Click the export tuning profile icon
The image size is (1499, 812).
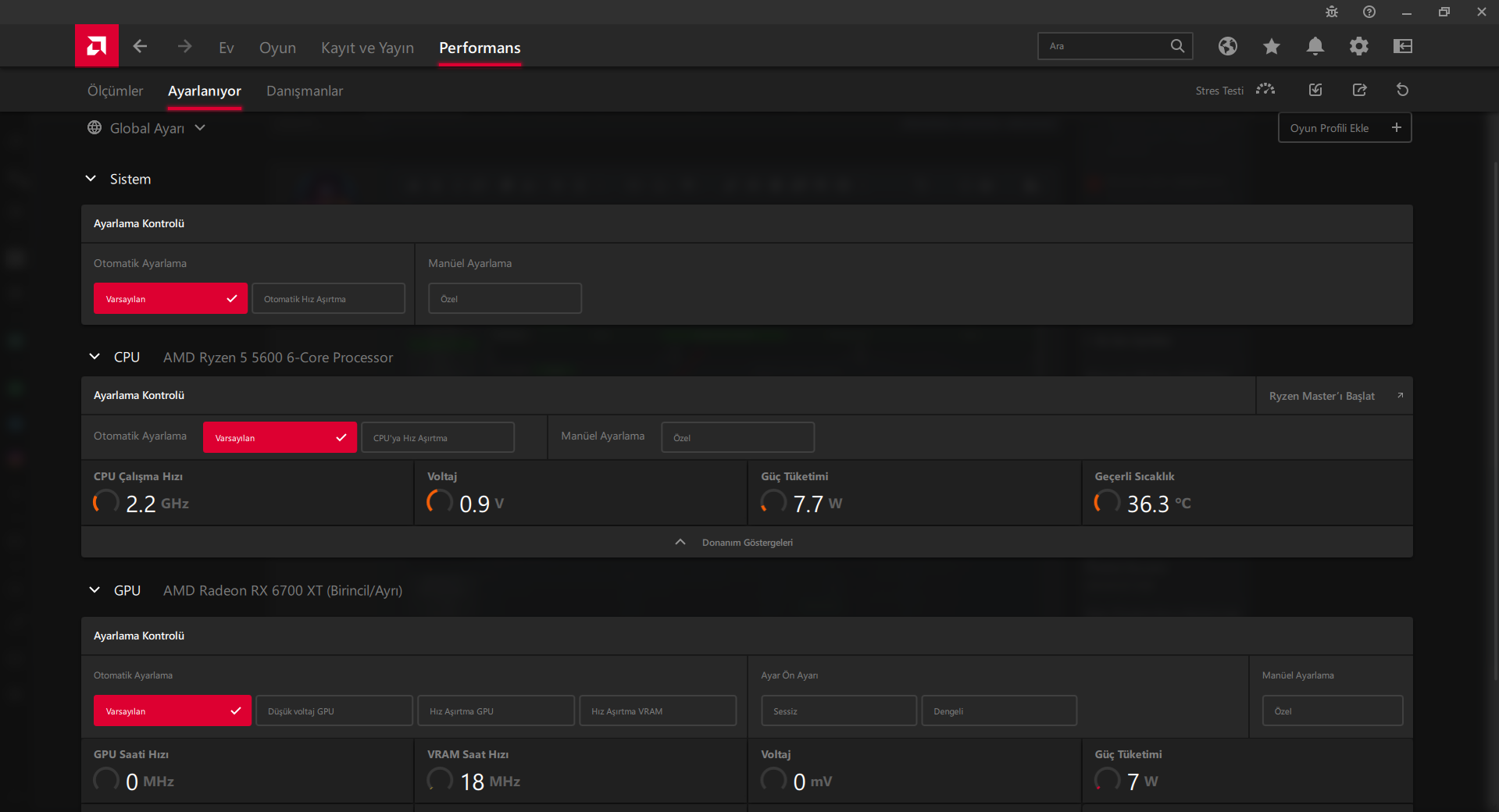(x=1359, y=90)
